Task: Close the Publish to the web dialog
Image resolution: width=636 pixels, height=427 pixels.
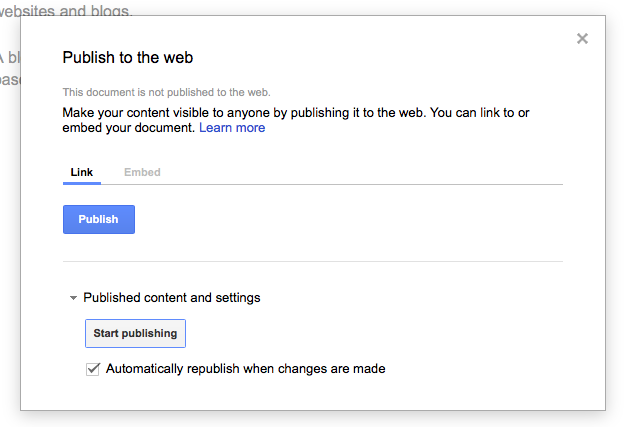Action: tap(582, 39)
